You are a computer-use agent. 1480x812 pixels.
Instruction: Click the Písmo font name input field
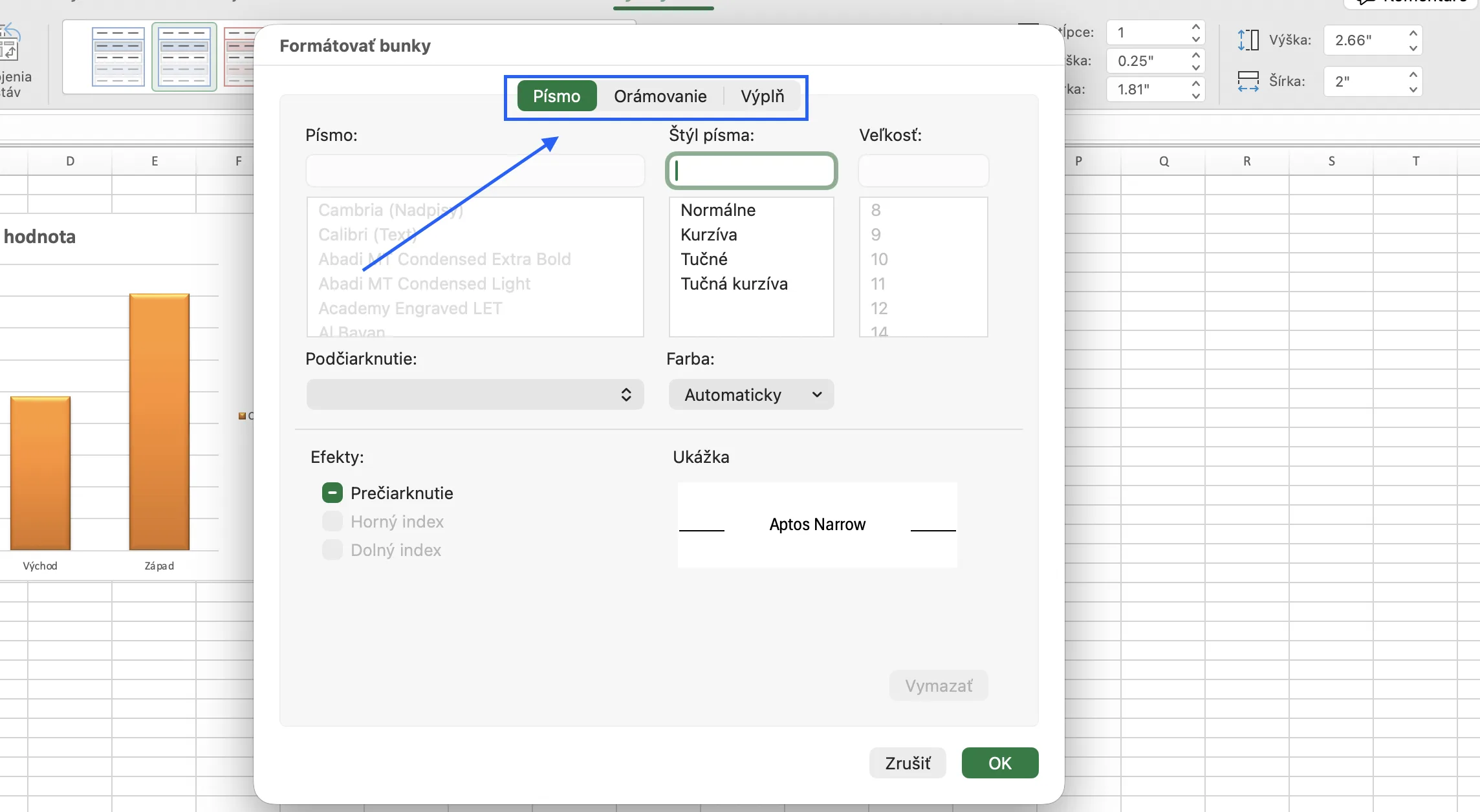475,171
